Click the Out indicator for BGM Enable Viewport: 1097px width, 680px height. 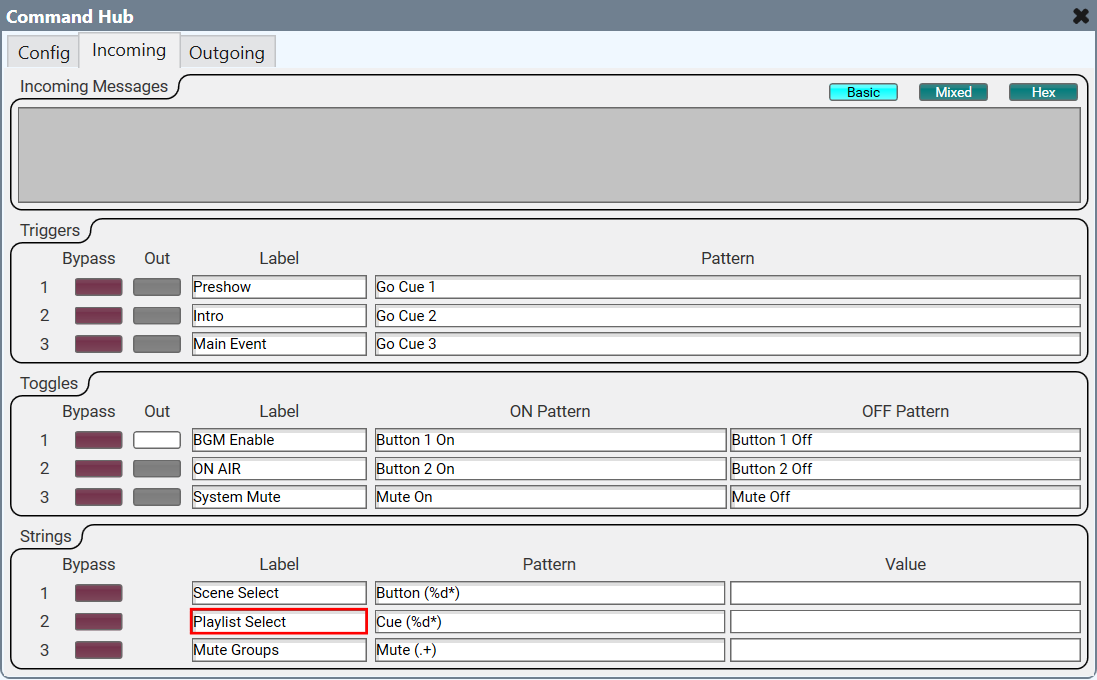157,440
